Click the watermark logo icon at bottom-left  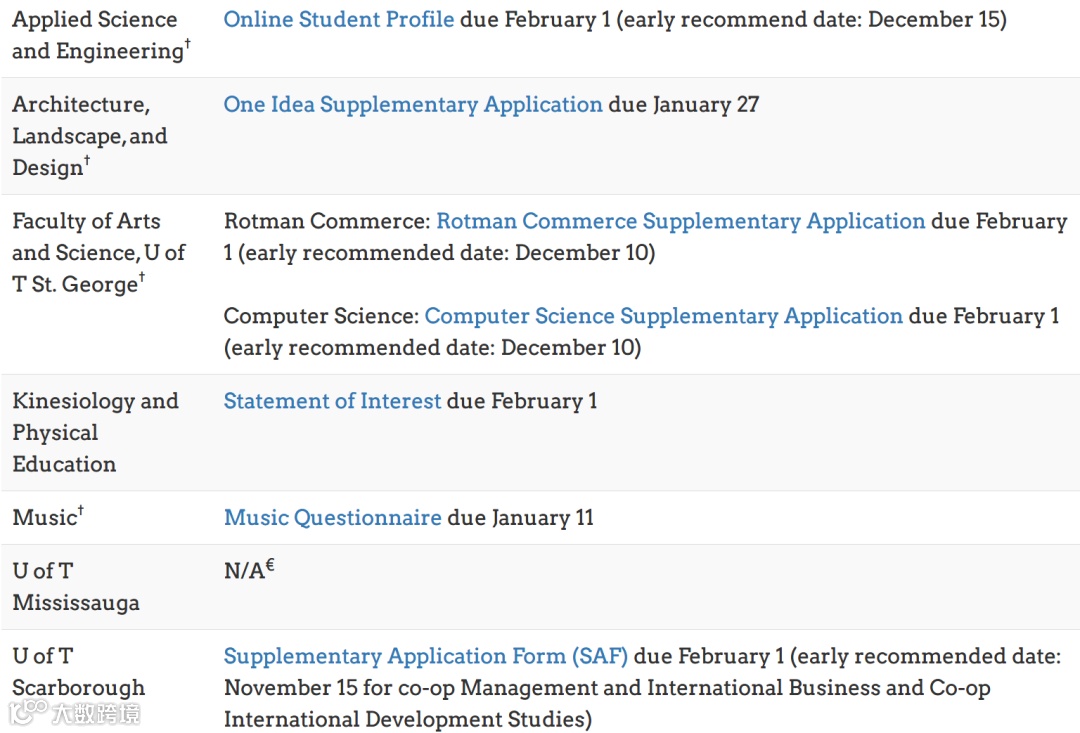point(28,712)
